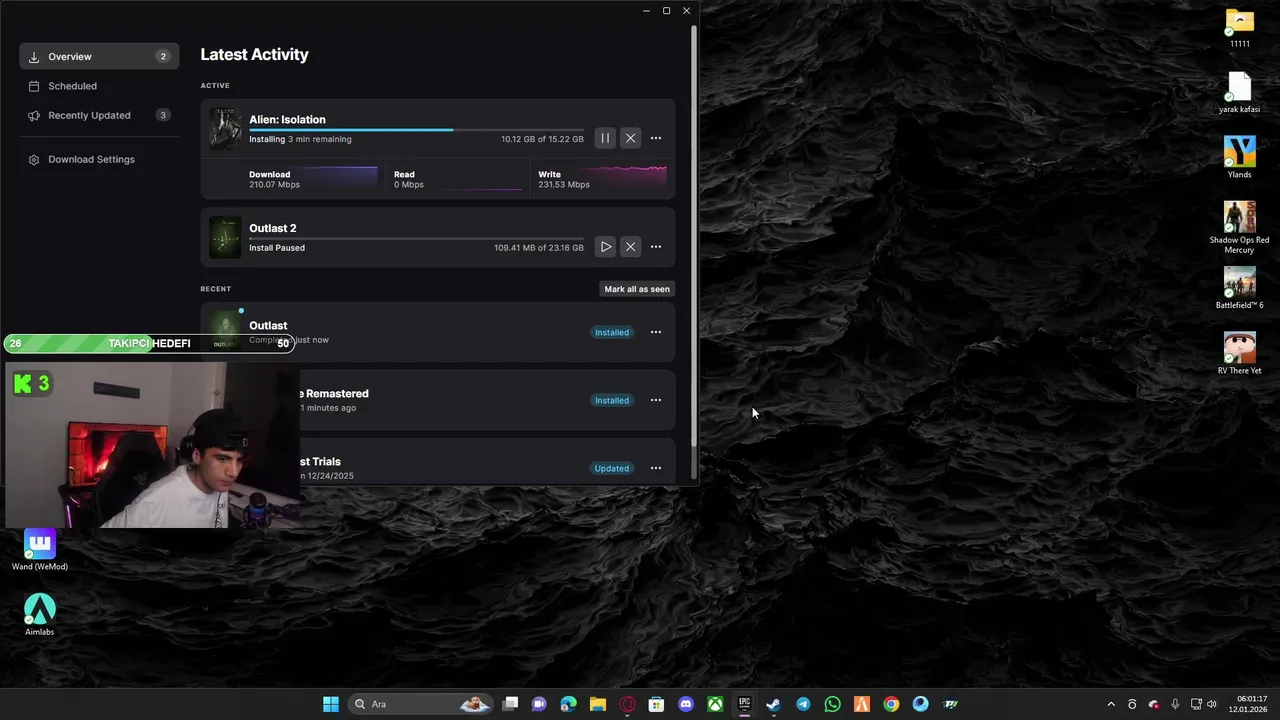1280x720 pixels.
Task: Open the 11111 folder on desktop
Action: click(1239, 28)
